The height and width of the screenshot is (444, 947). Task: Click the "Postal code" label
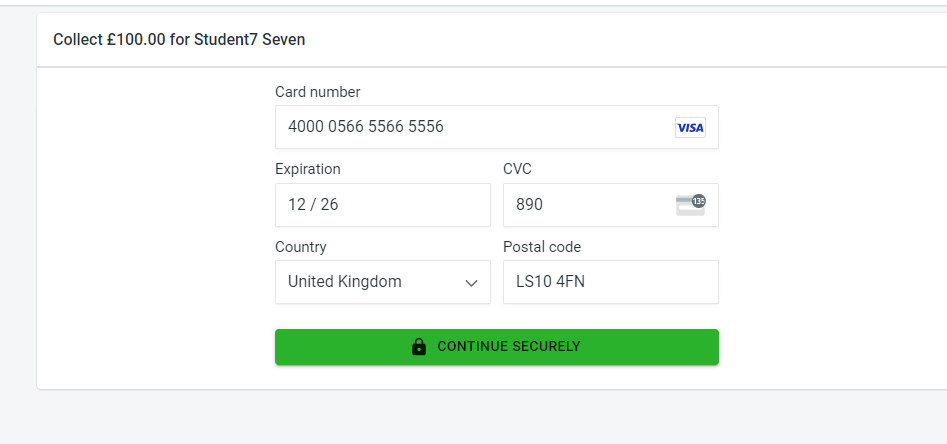click(542, 247)
